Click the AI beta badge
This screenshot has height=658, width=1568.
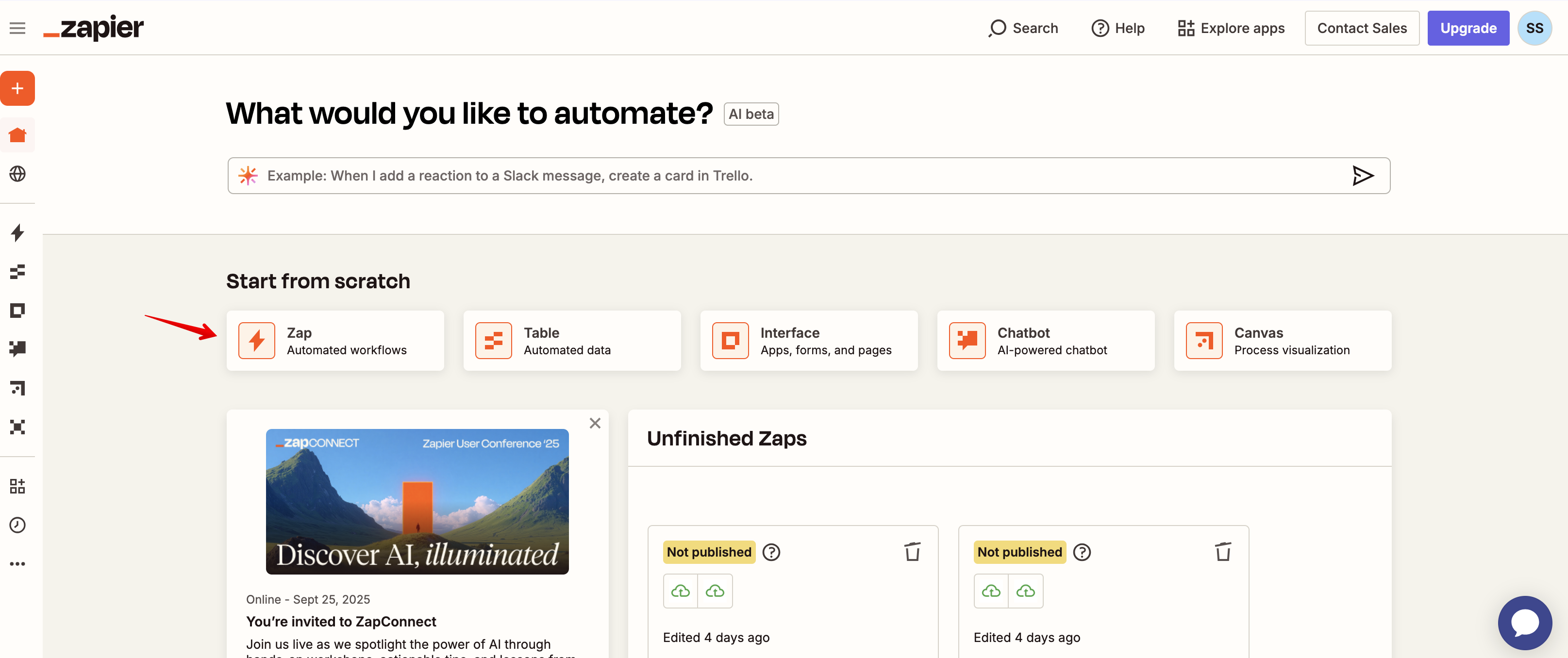tap(751, 114)
